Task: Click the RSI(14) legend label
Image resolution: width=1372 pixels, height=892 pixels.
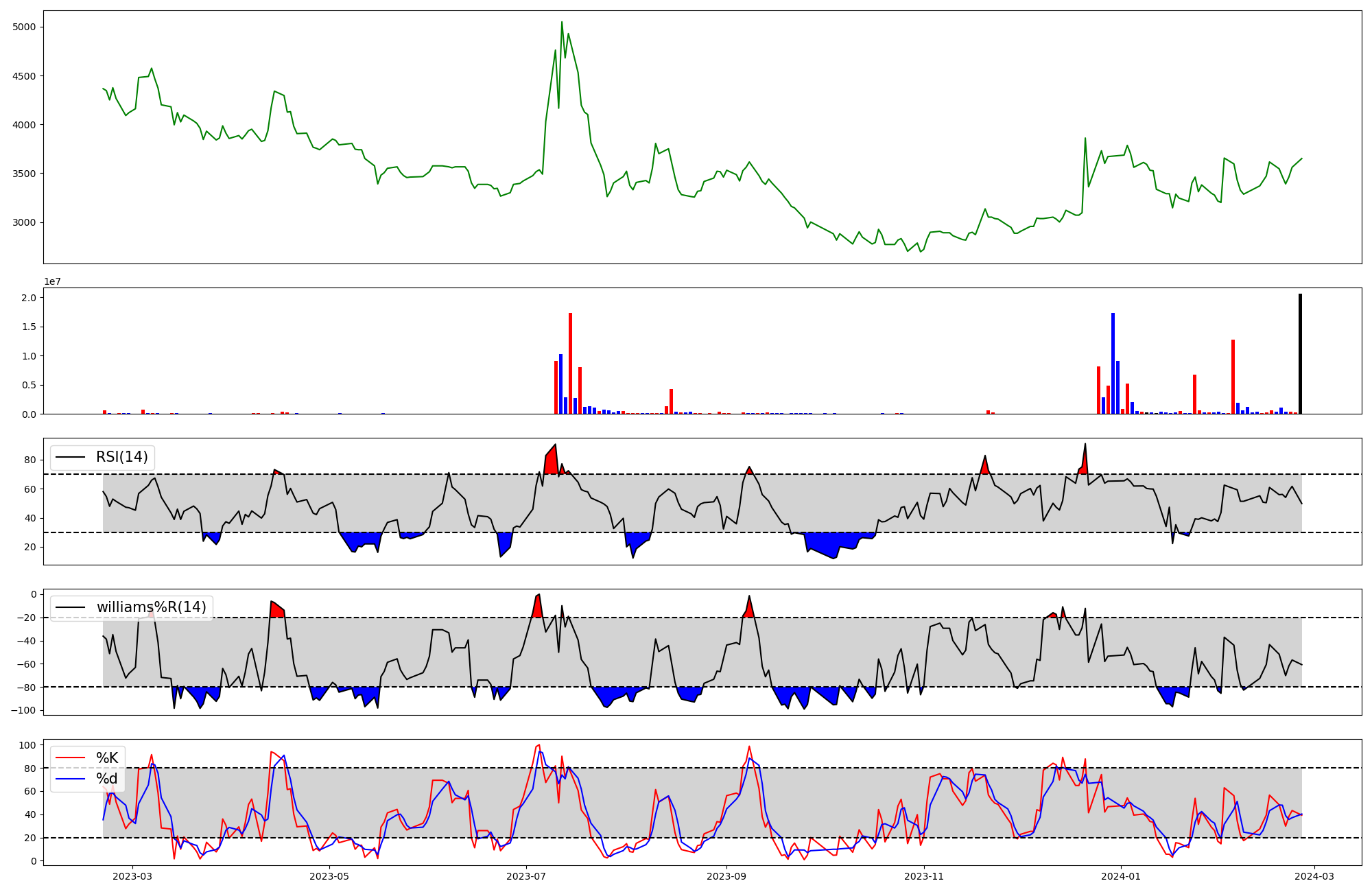Action: pos(121,457)
